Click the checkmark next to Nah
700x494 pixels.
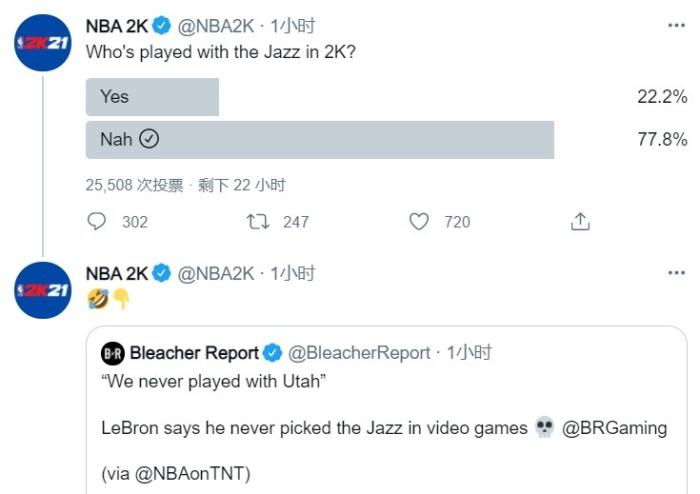pyautogui.click(x=149, y=140)
